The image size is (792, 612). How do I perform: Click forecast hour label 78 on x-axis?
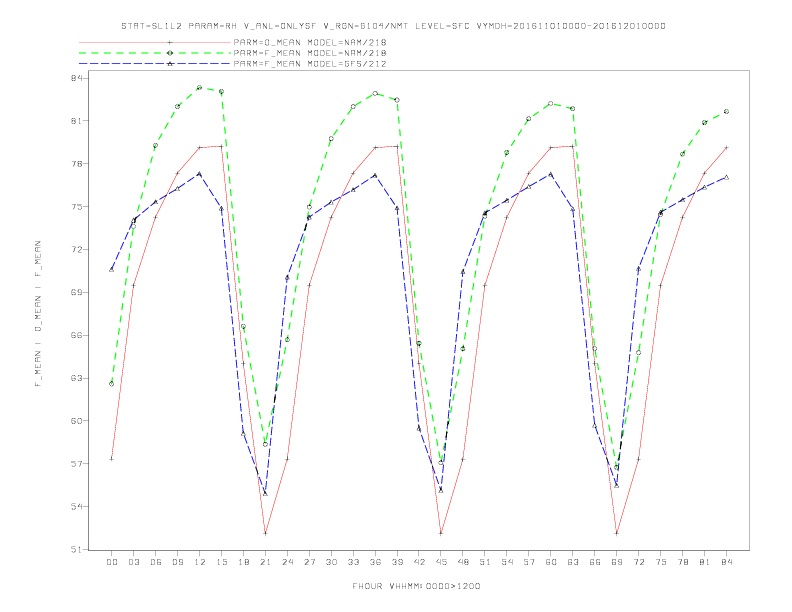coord(683,562)
